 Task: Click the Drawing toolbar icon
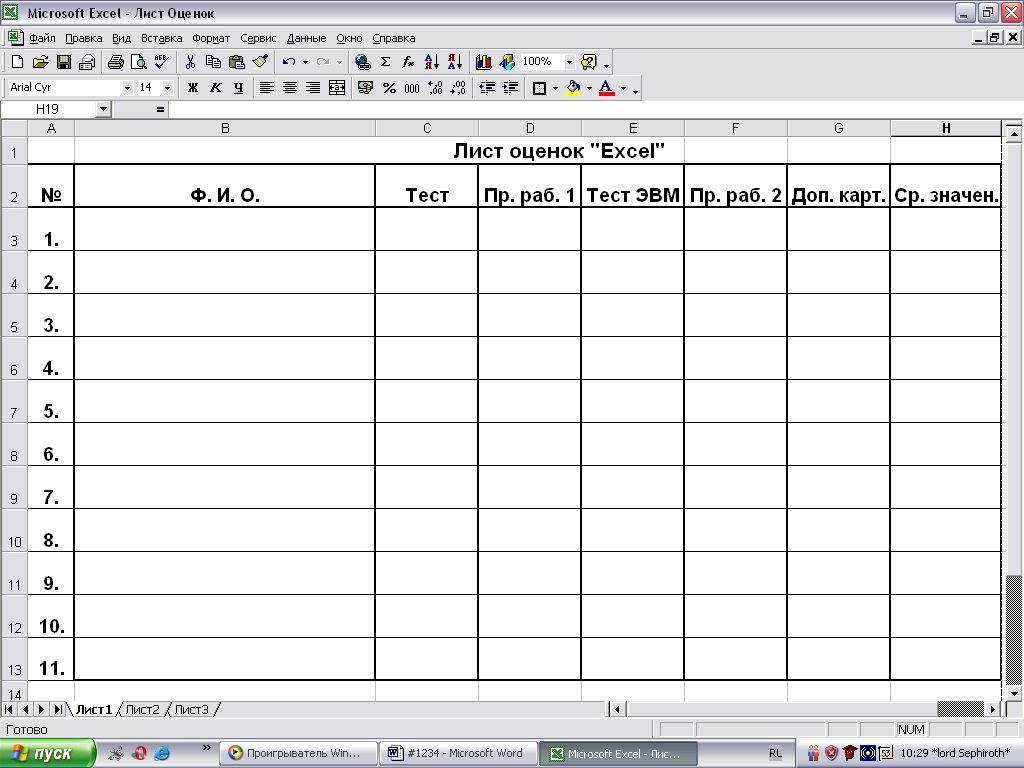507,62
